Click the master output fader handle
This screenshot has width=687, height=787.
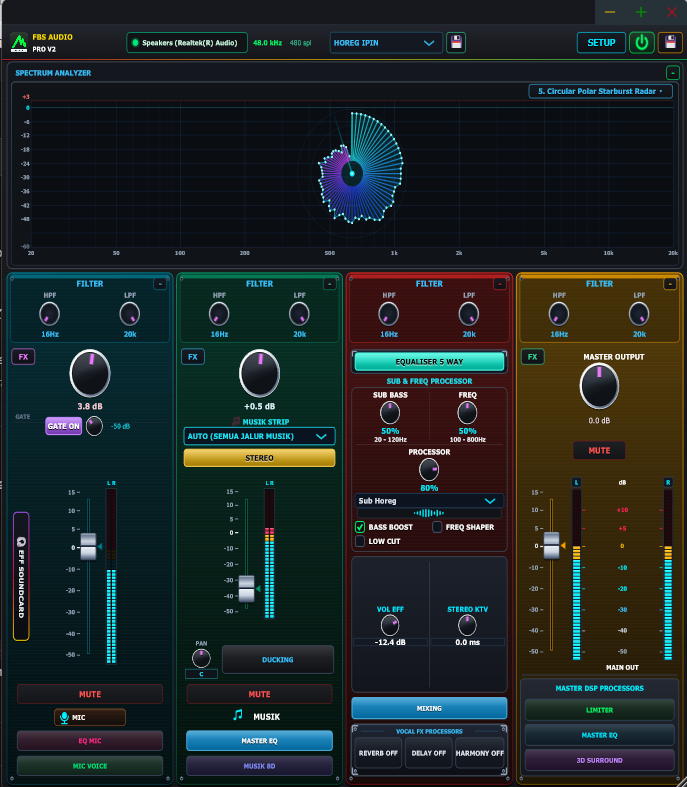pos(552,546)
